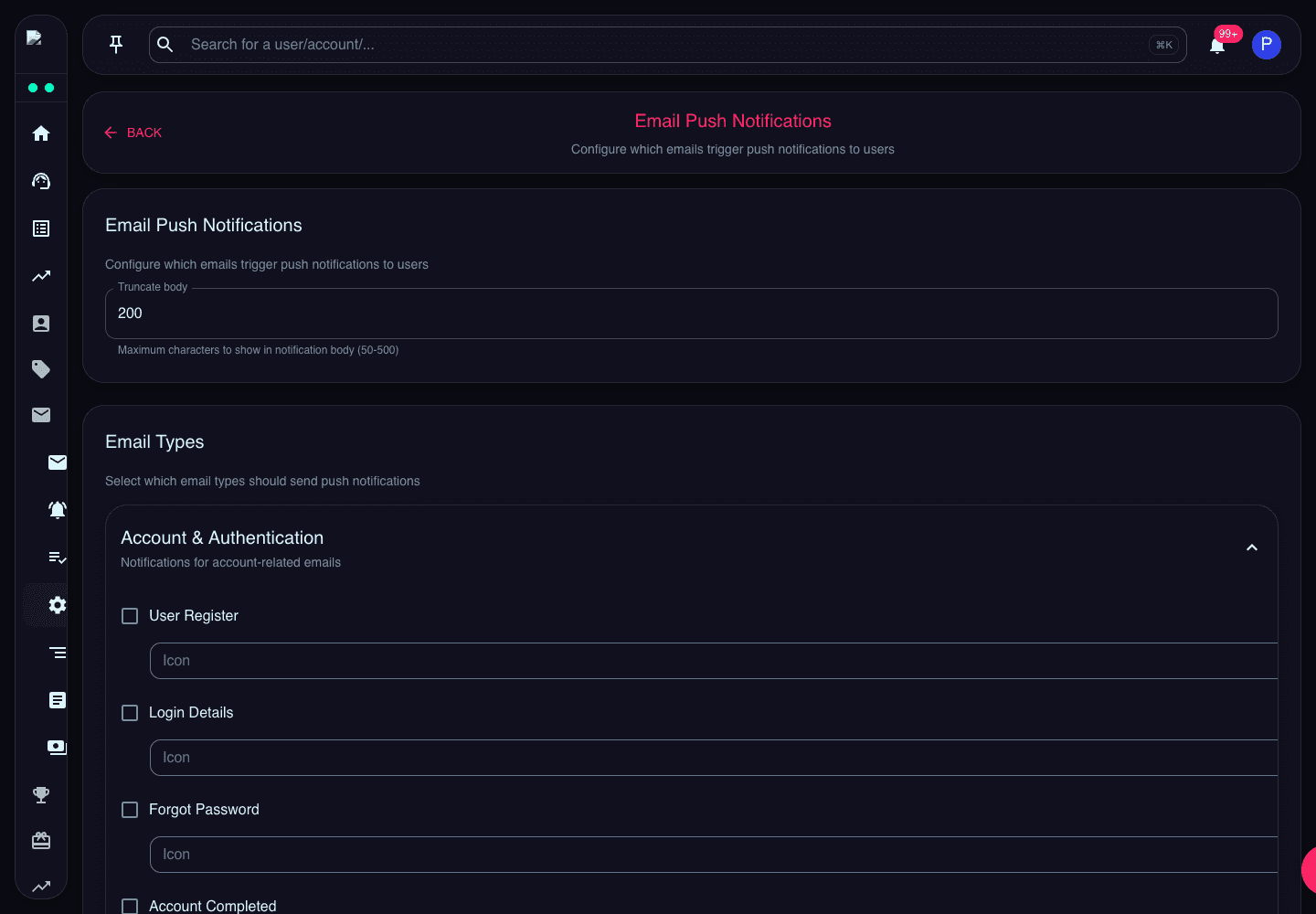The width and height of the screenshot is (1316, 914).
Task: Enable the Login Details checkbox
Action: [130, 713]
